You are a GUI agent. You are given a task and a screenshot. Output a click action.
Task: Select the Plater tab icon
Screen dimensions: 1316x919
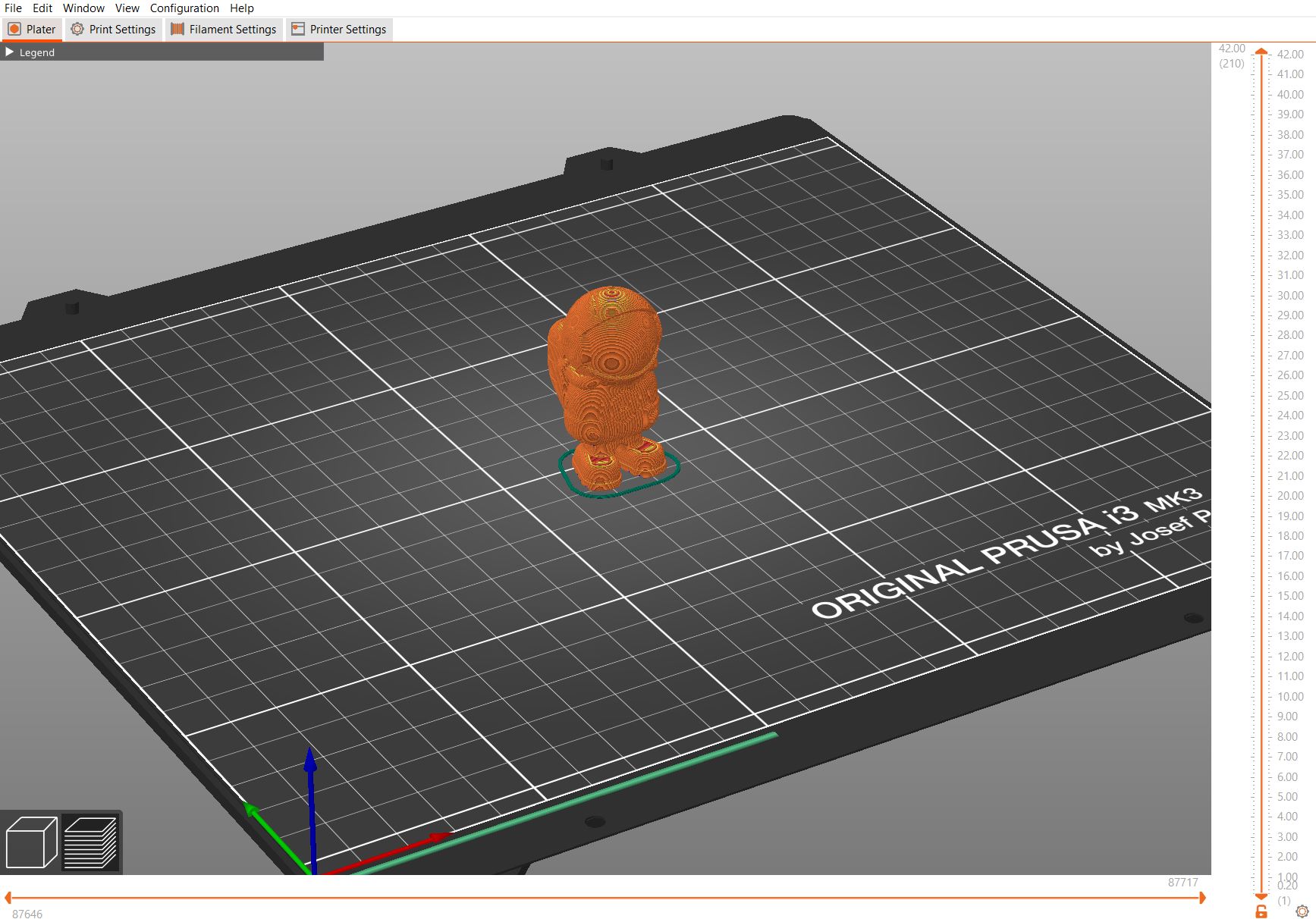click(x=15, y=29)
